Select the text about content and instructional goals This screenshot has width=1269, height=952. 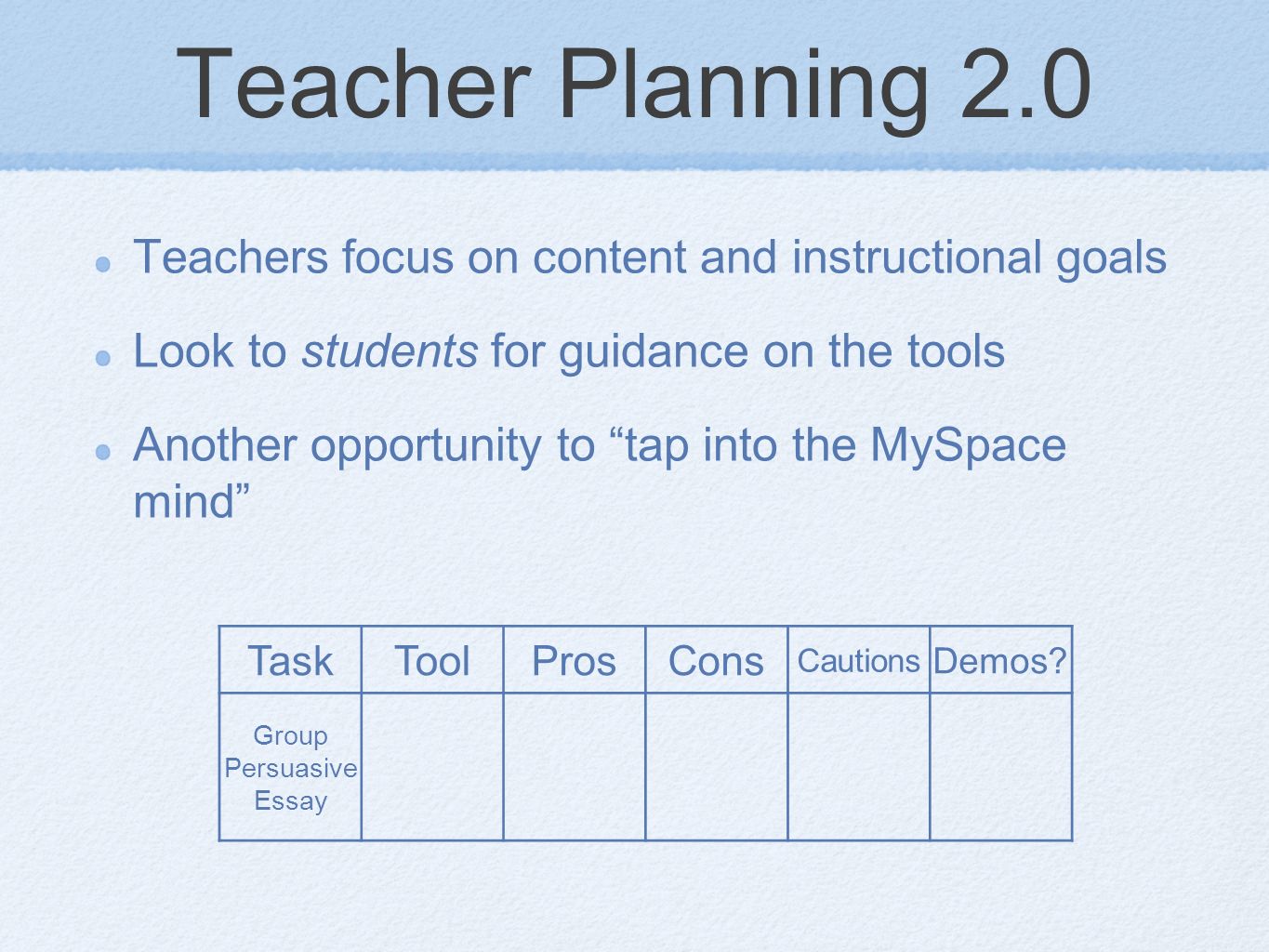pyautogui.click(x=650, y=258)
